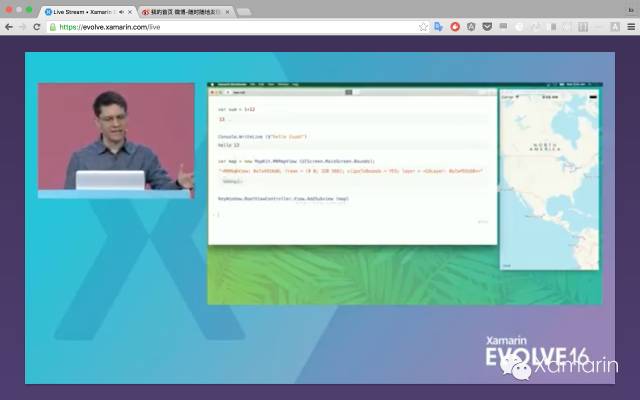This screenshot has height=400, width=640.
Task: Click the green padlock security icon
Action: [53, 27]
